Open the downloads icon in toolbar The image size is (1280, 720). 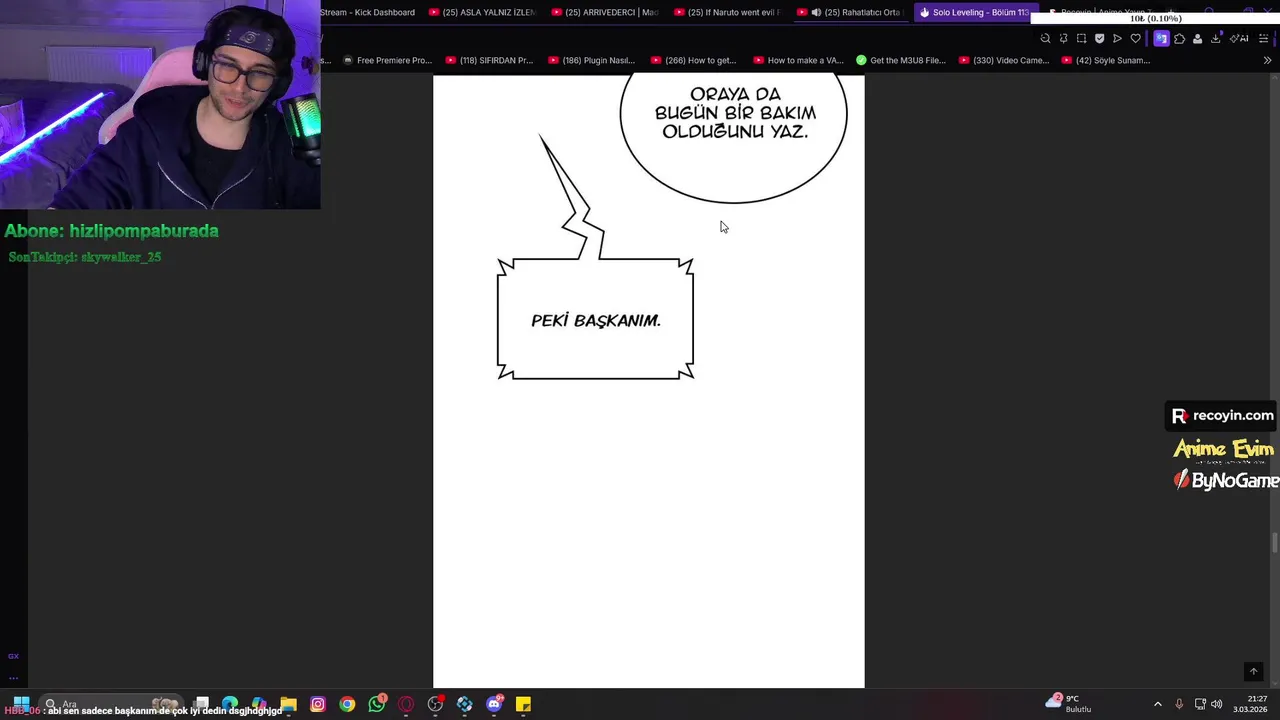point(1215,39)
